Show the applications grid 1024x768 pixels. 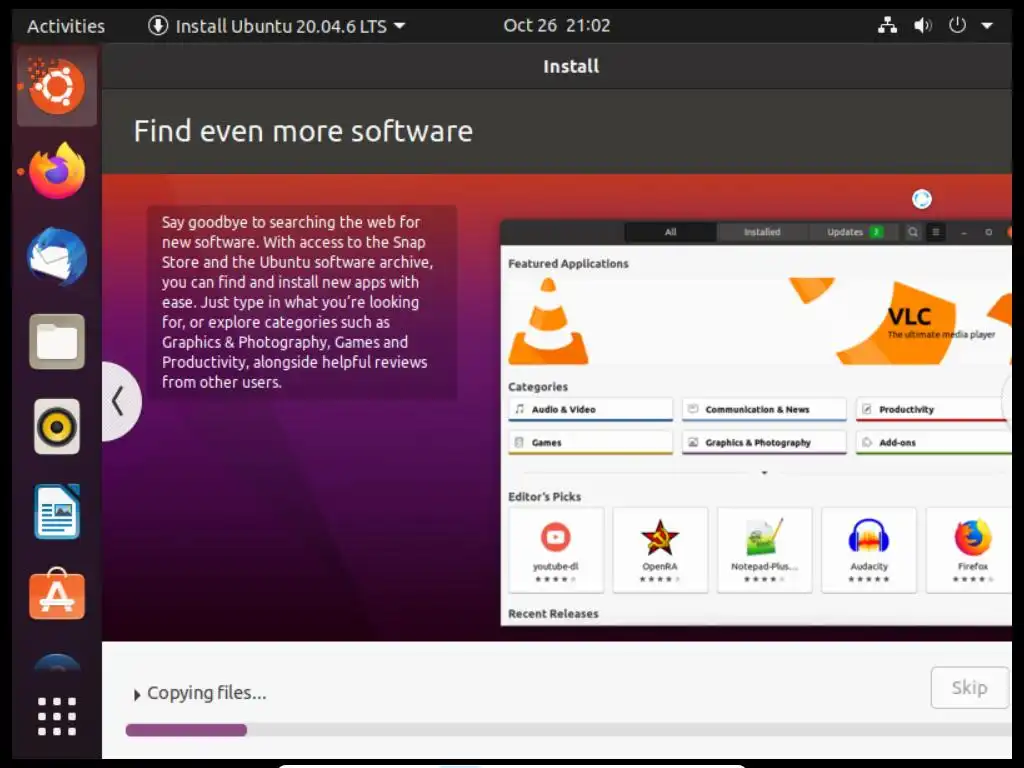[57, 716]
